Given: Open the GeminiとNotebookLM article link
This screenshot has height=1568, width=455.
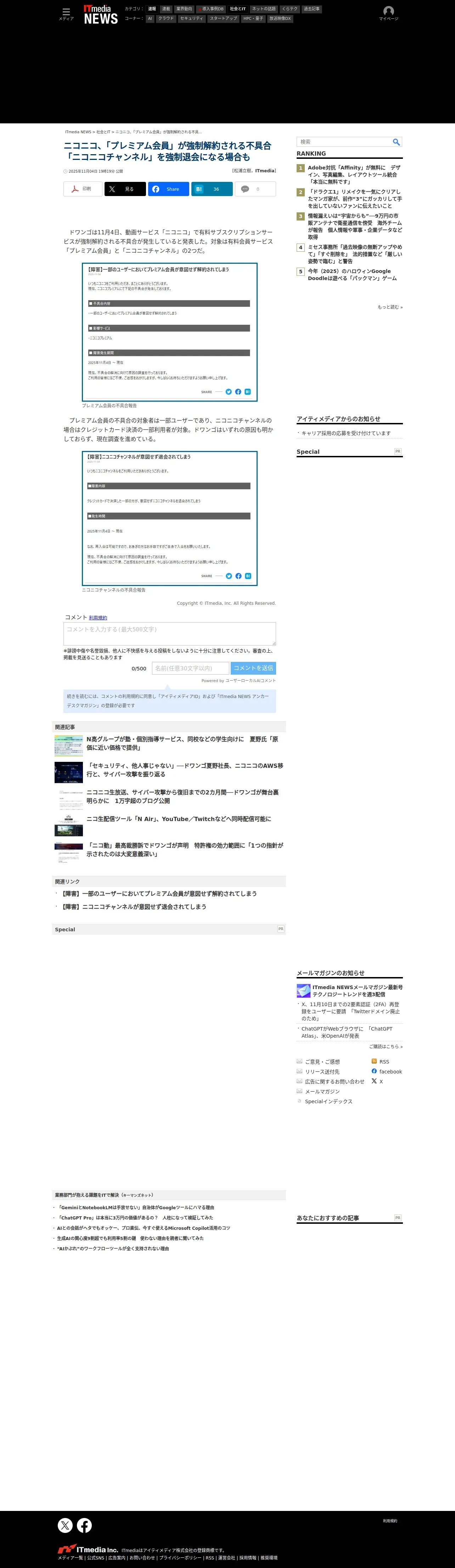Looking at the screenshot, I should point(136,1208).
